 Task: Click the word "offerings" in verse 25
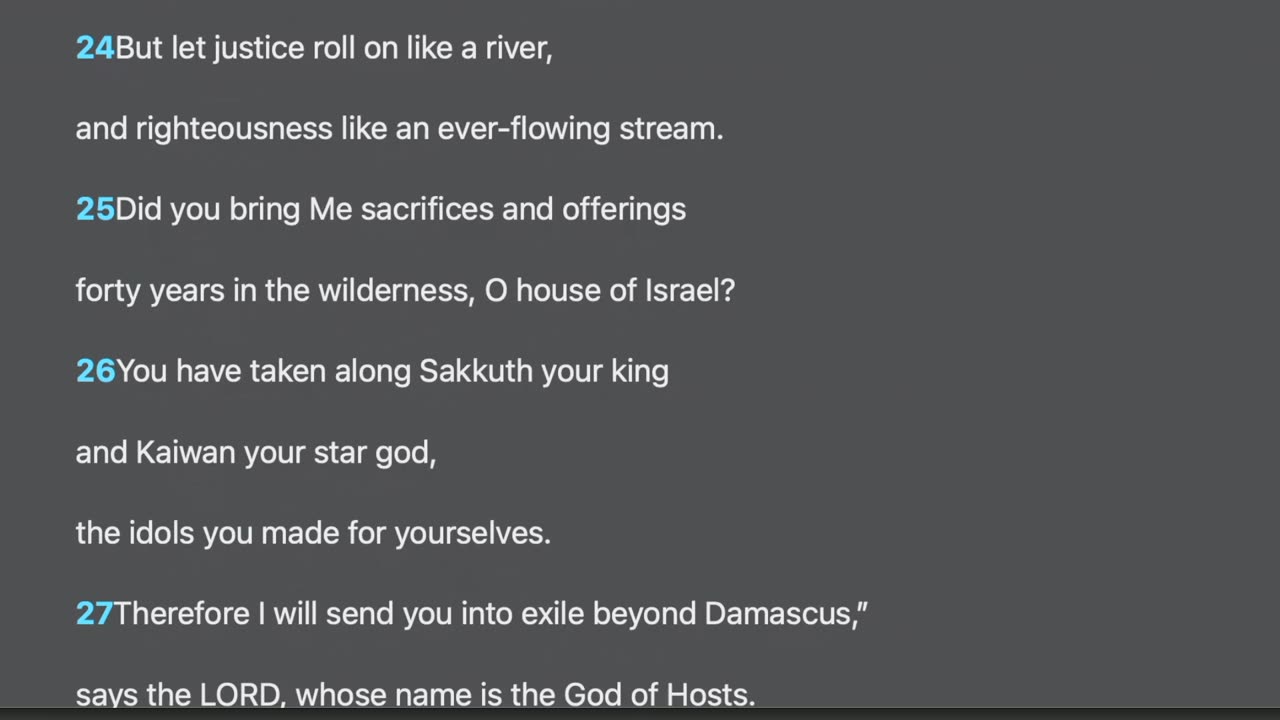point(624,209)
